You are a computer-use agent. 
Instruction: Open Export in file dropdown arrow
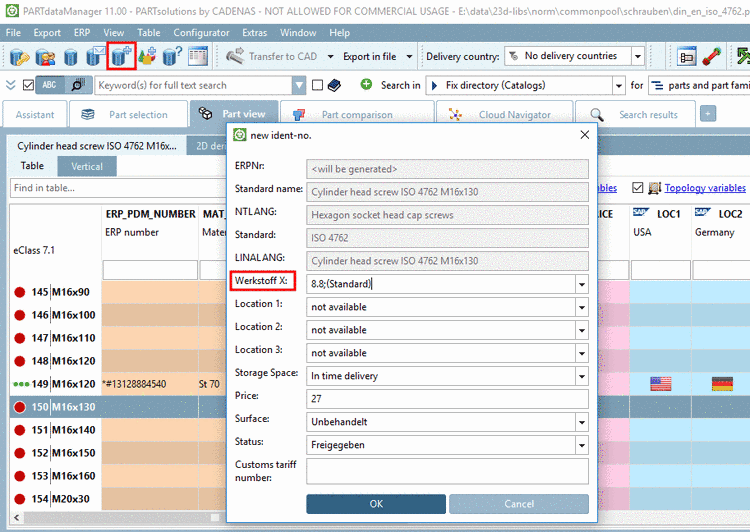[409, 56]
